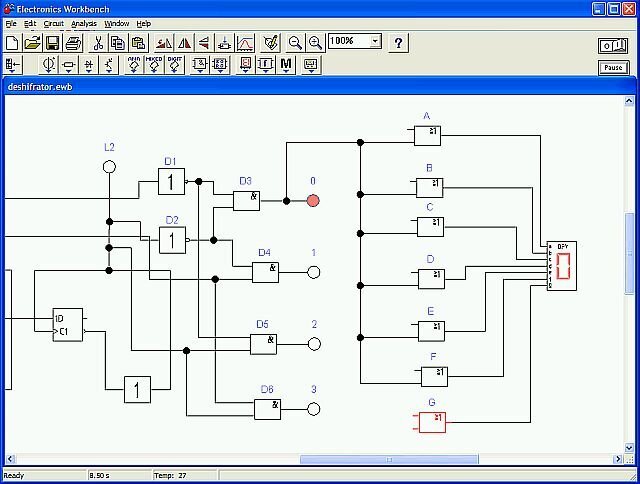The width and height of the screenshot is (640, 484).
Task: Select the L2 probe indicator
Action: pos(109,167)
